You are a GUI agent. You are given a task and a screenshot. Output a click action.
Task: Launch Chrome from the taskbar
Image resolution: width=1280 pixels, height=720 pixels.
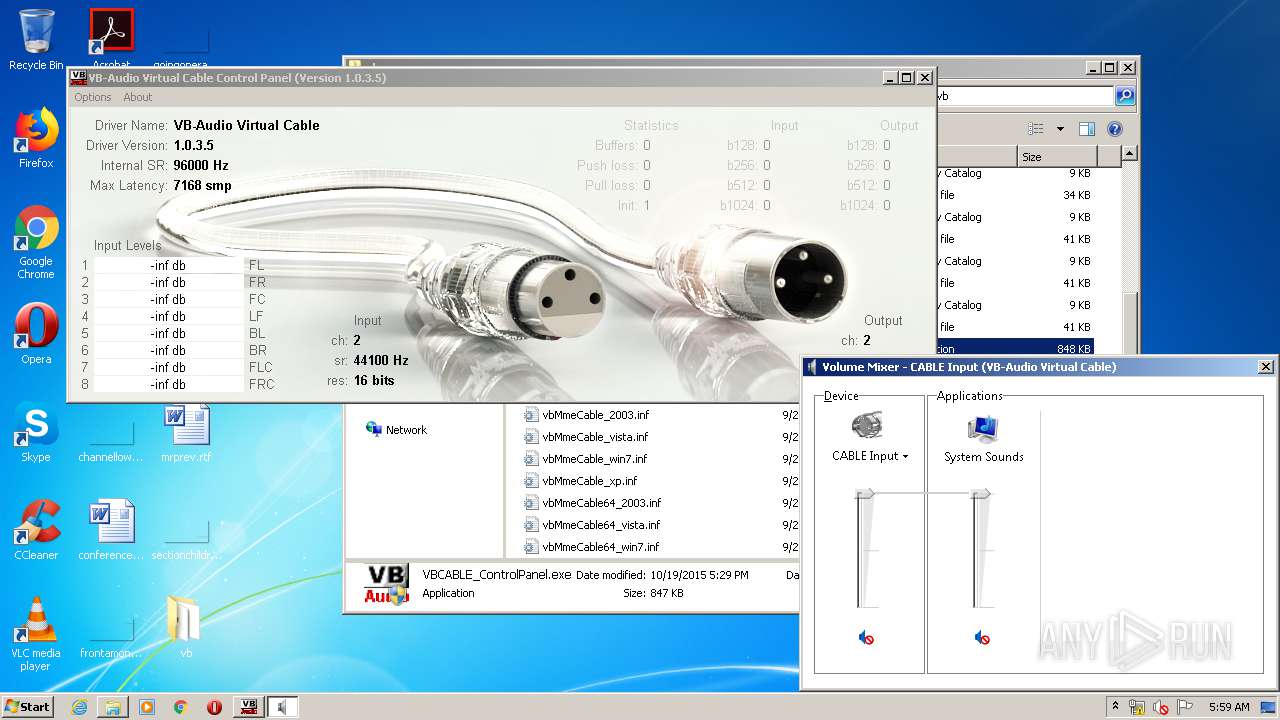(x=181, y=707)
